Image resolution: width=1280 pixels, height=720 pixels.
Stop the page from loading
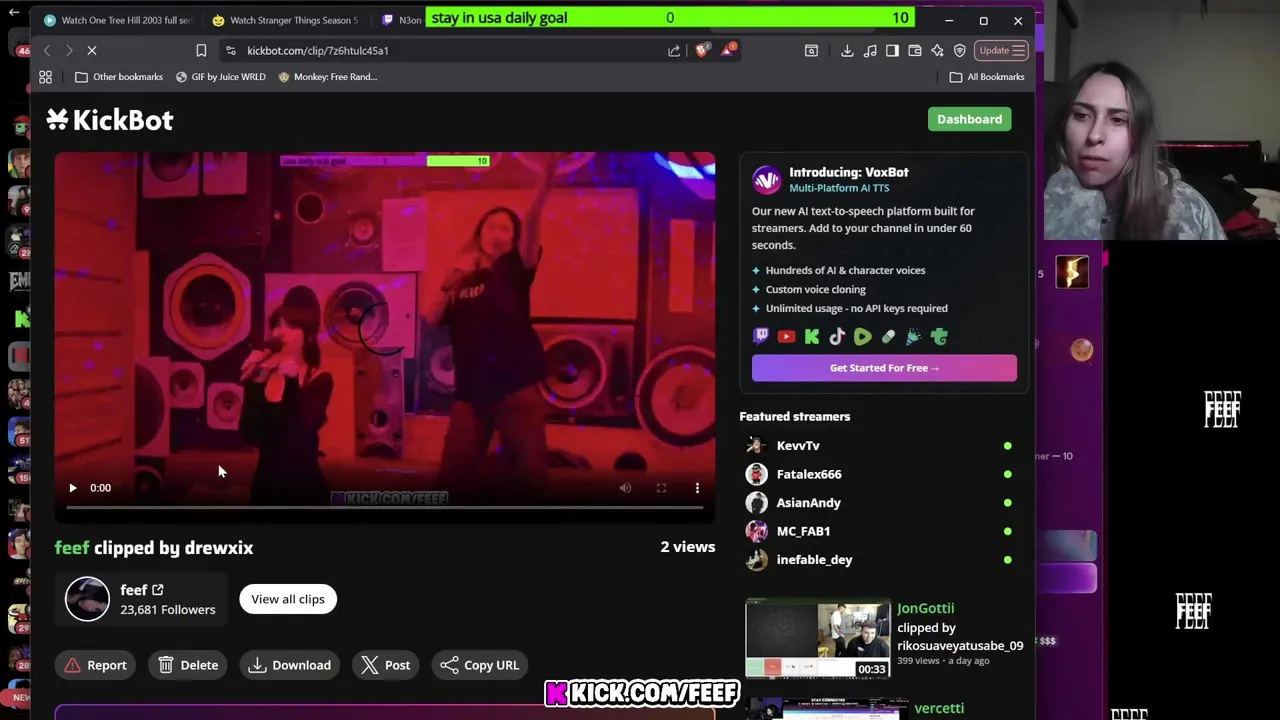click(92, 50)
